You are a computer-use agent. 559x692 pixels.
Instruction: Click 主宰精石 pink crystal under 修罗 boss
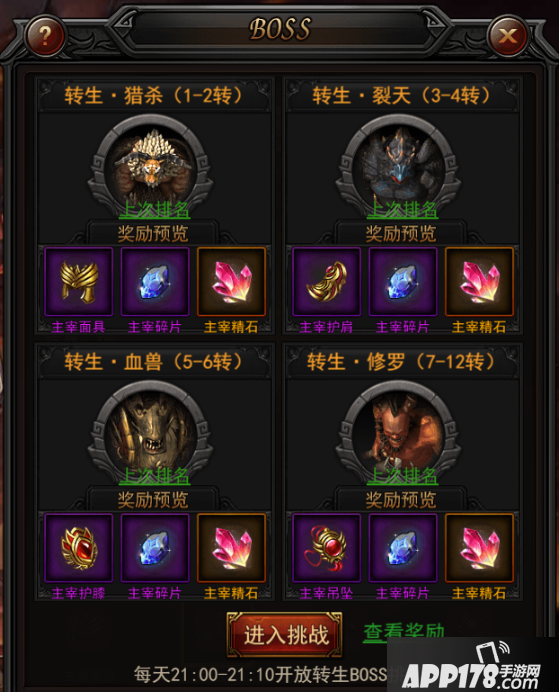click(x=479, y=548)
